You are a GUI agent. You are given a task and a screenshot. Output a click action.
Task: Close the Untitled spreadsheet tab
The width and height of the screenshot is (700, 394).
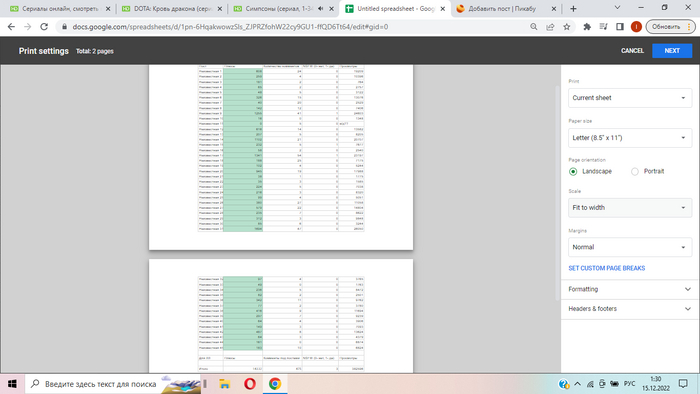click(442, 8)
